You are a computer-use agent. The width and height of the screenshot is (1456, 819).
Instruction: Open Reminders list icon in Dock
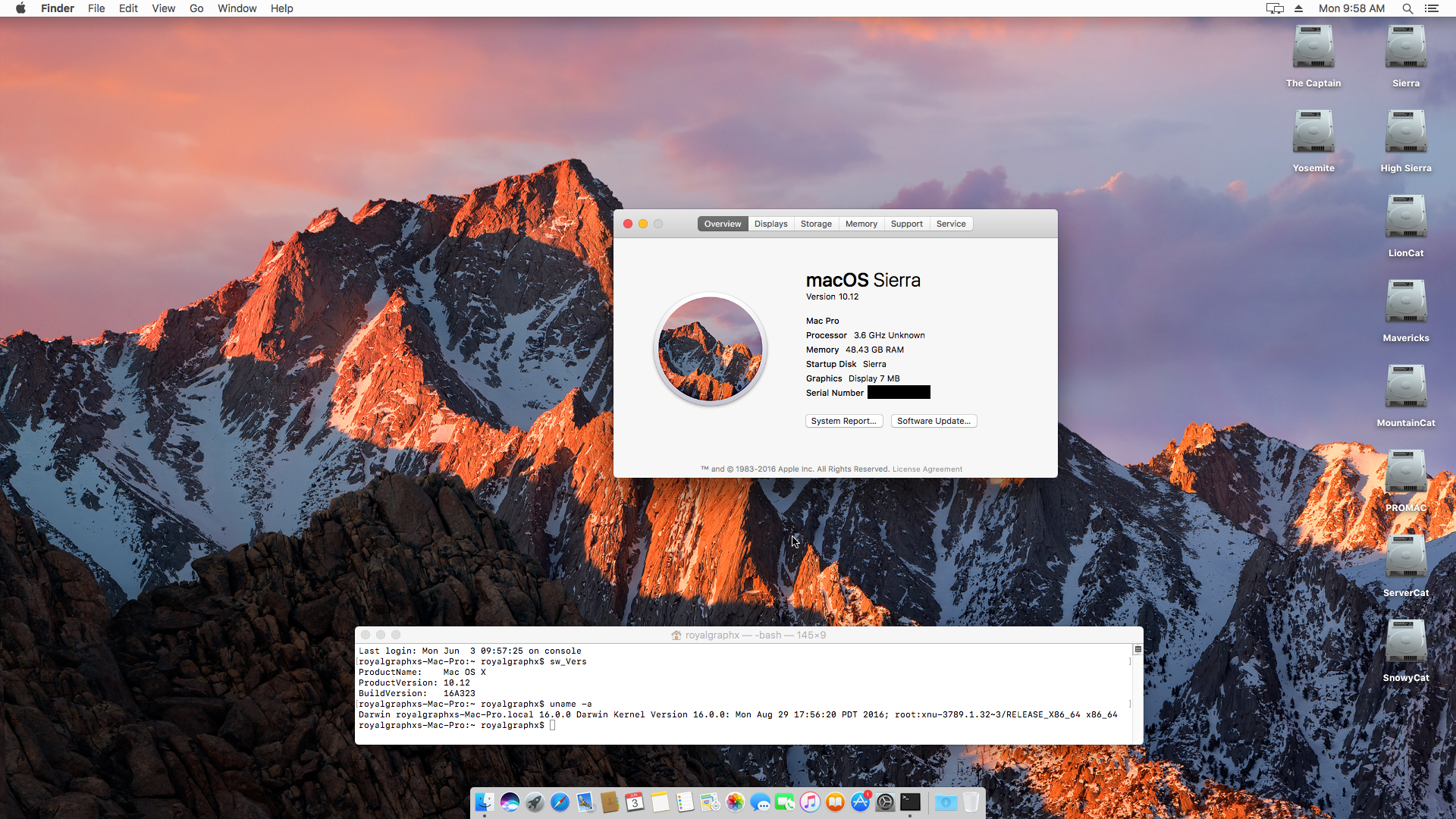[685, 802]
